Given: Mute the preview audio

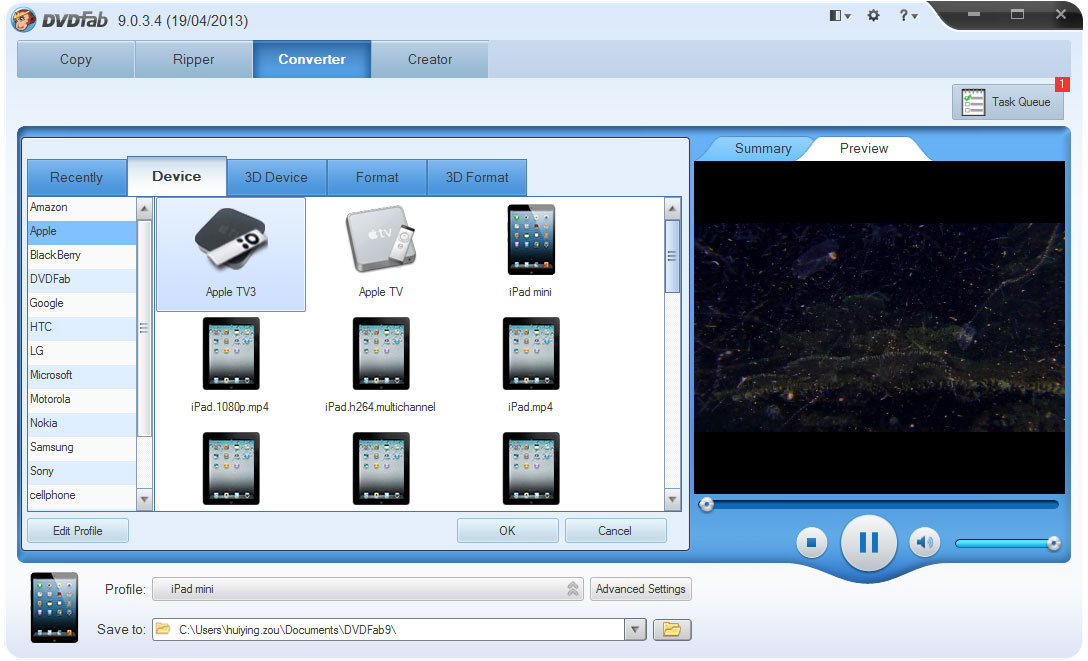Looking at the screenshot, I should click(x=924, y=541).
